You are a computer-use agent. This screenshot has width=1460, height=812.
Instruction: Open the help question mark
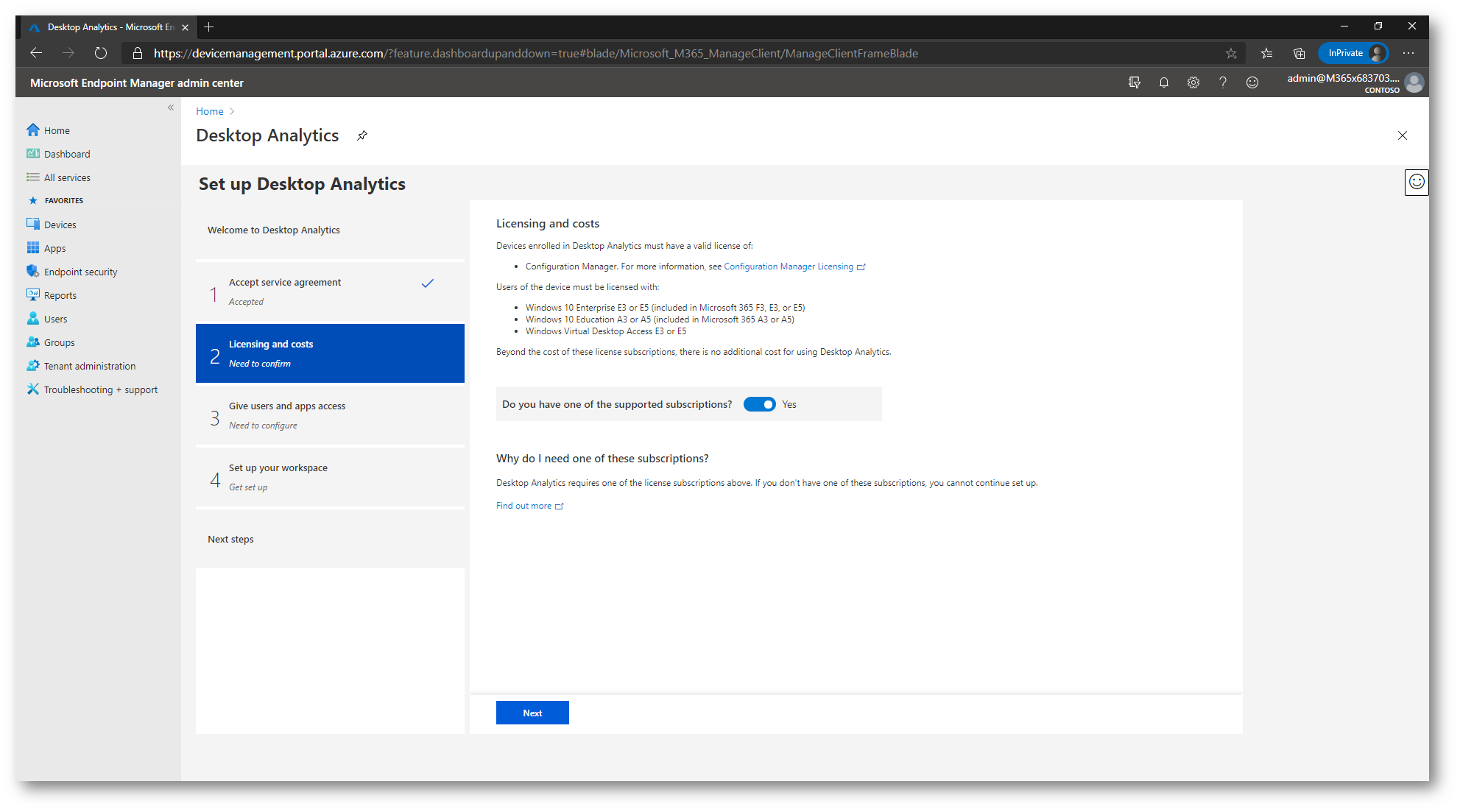[x=1223, y=82]
